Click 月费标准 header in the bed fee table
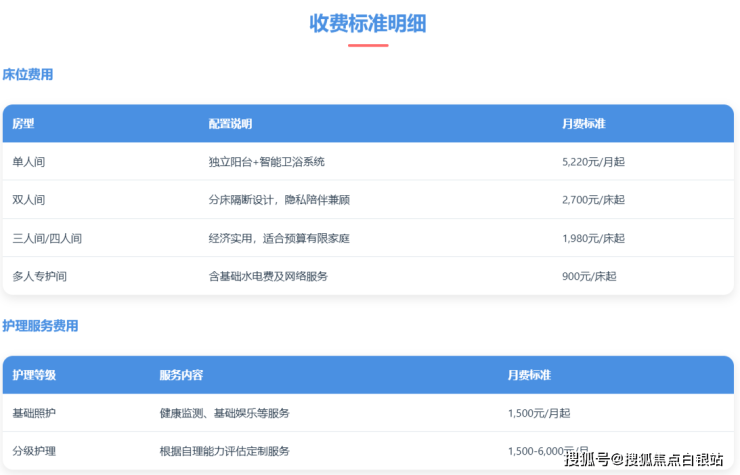The width and height of the screenshot is (740, 475). (x=583, y=124)
